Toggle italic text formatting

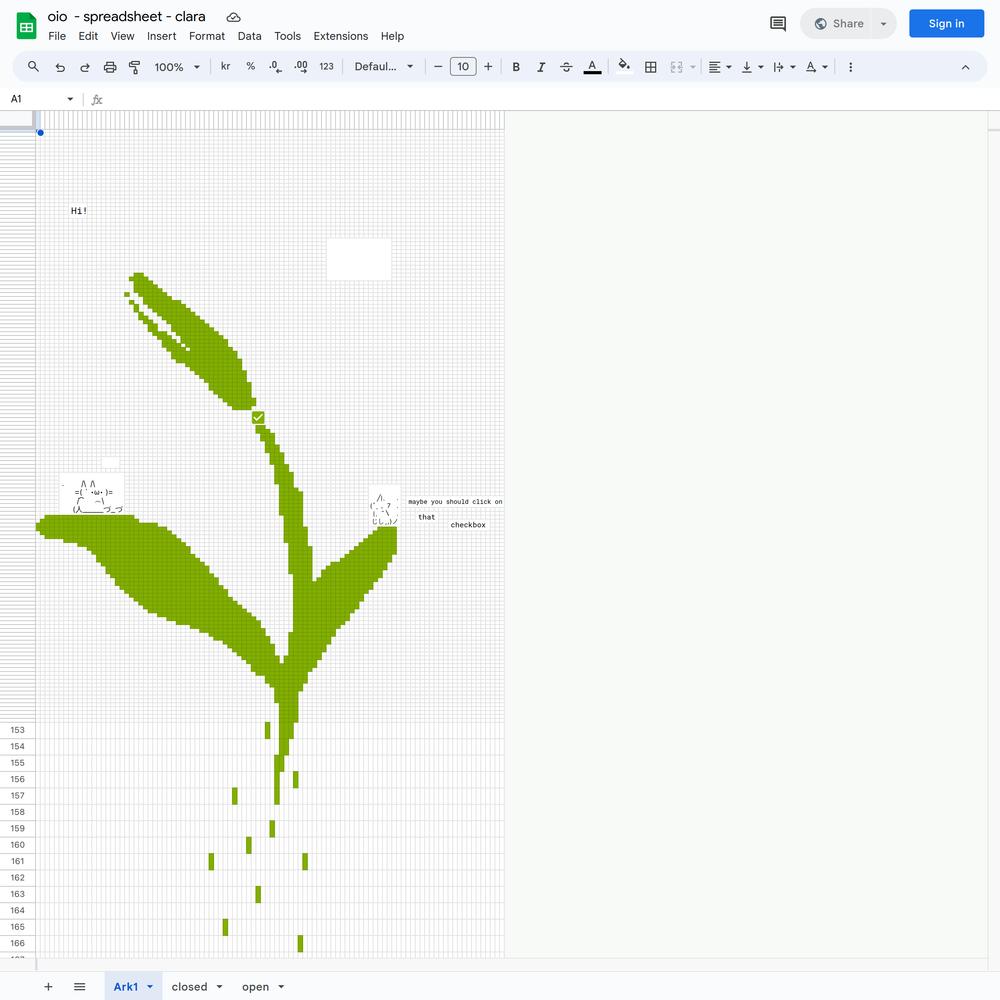click(x=541, y=67)
